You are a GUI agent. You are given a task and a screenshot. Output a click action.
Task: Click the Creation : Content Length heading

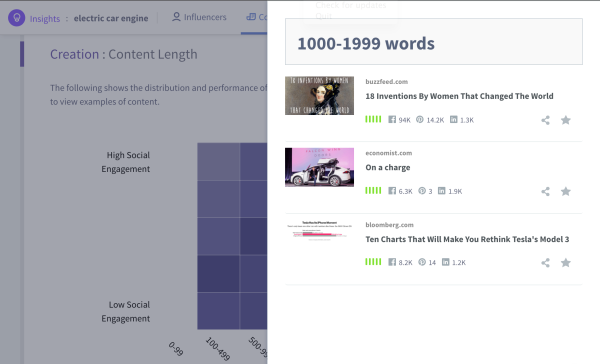124,54
